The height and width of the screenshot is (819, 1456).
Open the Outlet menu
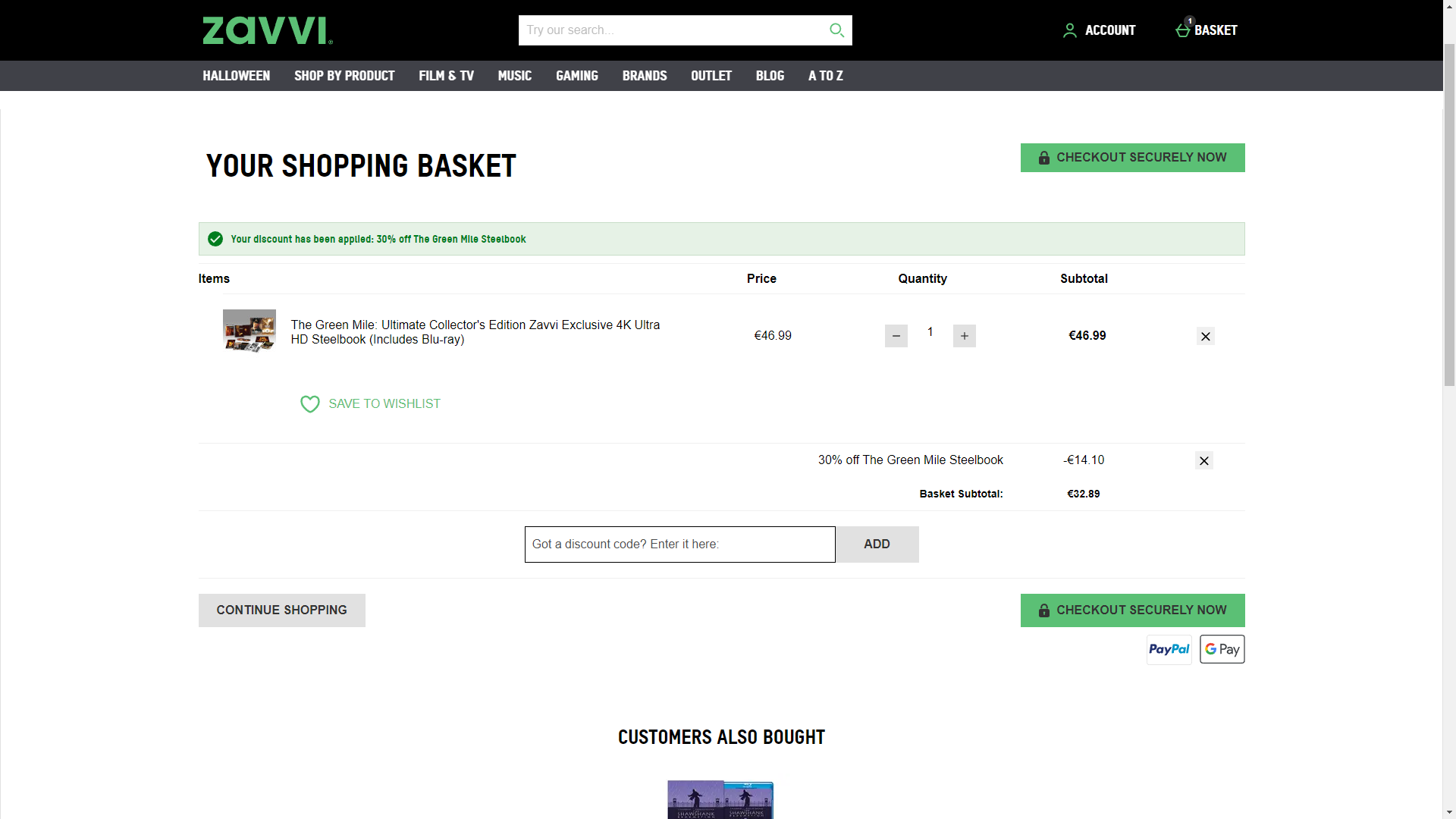click(711, 76)
